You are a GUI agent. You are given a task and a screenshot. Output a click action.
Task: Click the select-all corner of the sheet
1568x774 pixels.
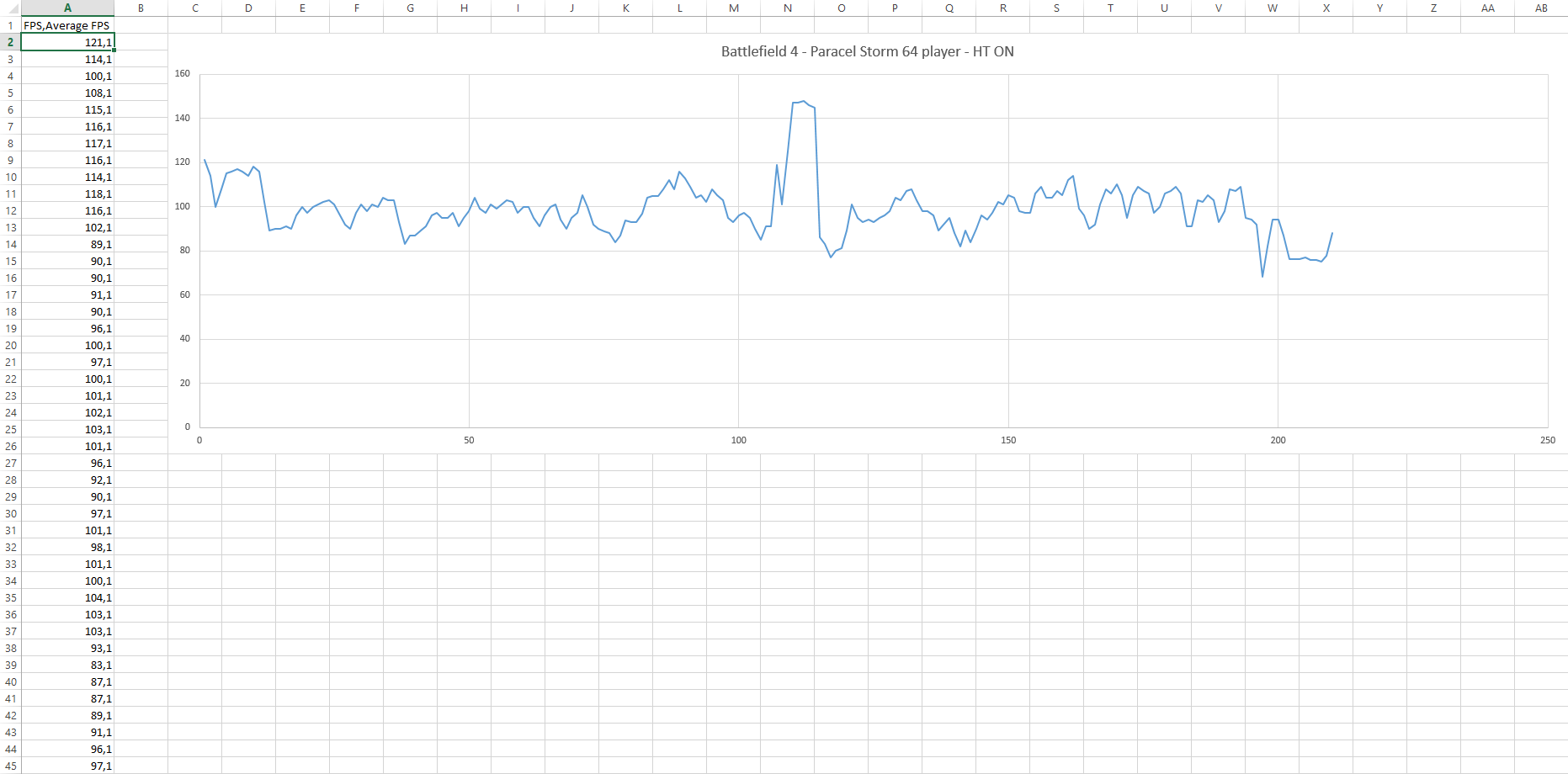point(10,8)
